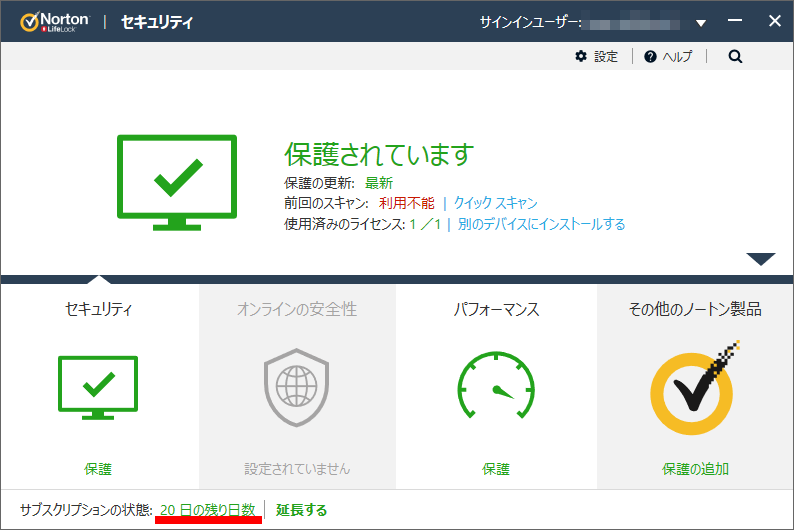Click the 利用不能 last scan status

[407, 203]
